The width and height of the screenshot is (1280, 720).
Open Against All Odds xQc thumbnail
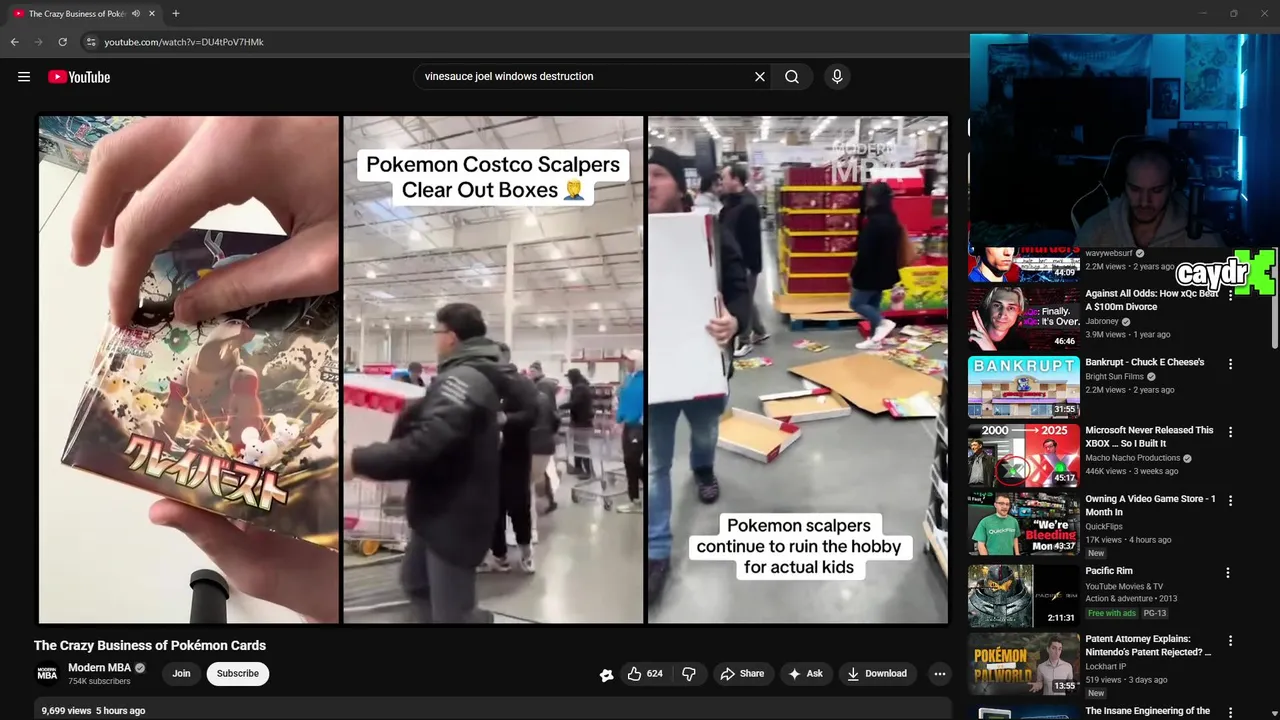coord(1023,318)
